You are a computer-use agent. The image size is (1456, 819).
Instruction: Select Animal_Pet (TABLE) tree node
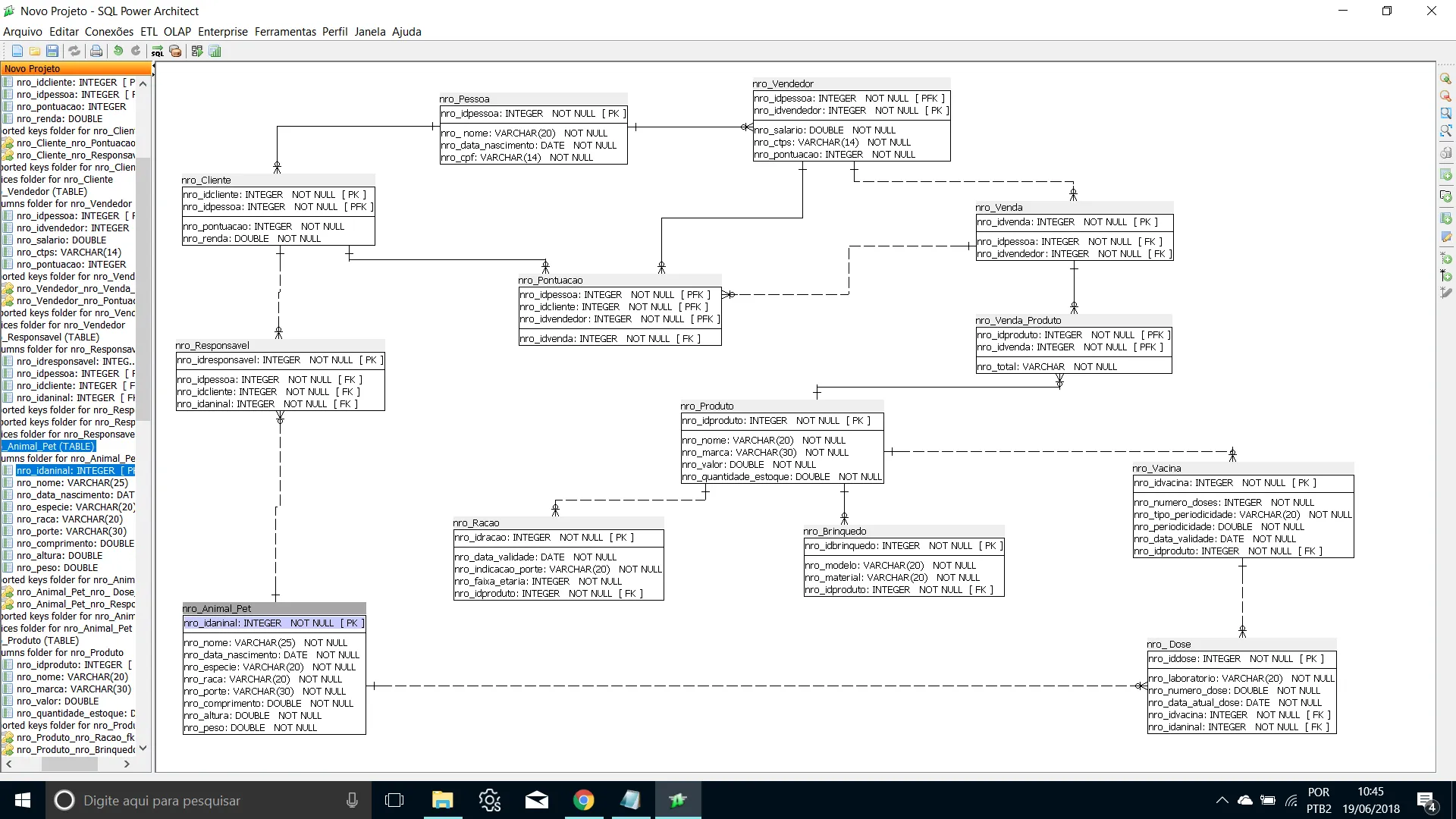pyautogui.click(x=51, y=447)
